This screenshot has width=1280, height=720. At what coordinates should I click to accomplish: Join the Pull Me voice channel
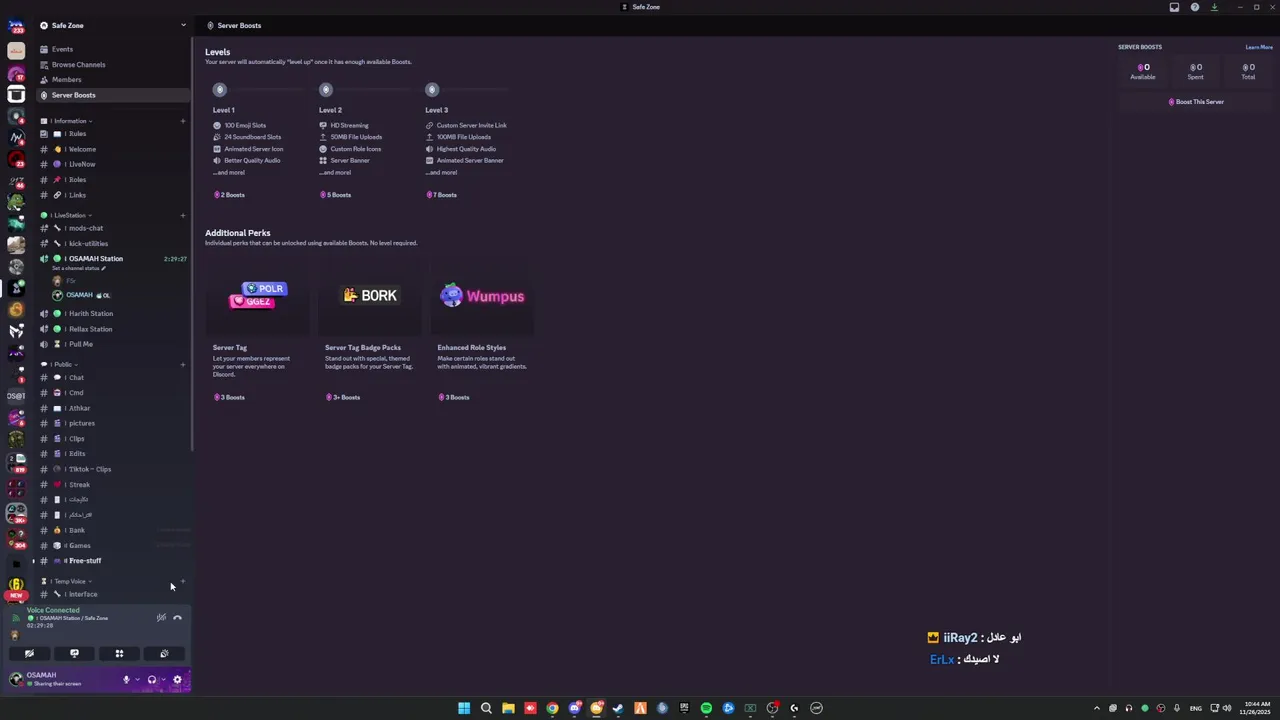pos(113,344)
